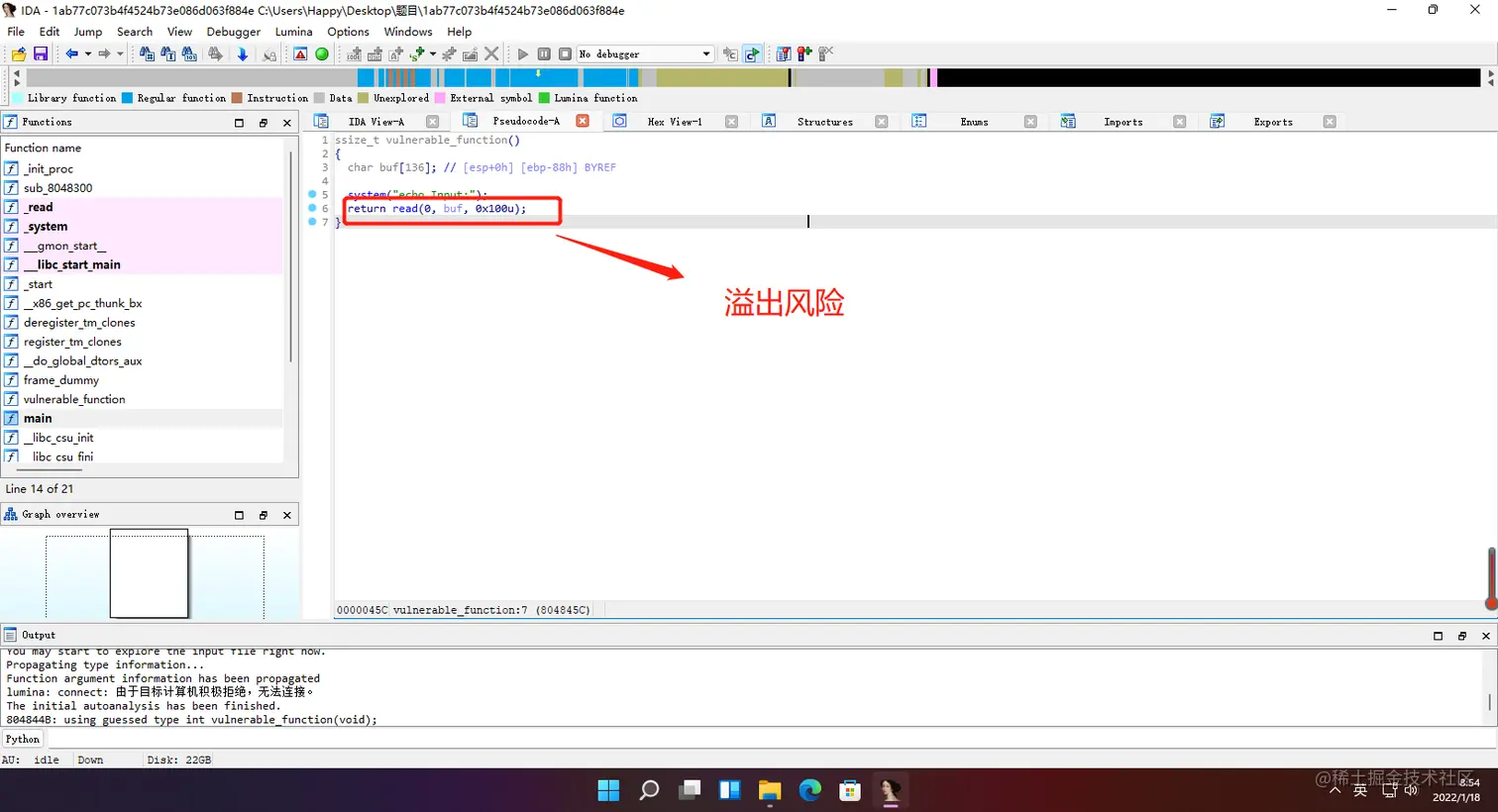Open File Explorer from taskbar

point(770,789)
